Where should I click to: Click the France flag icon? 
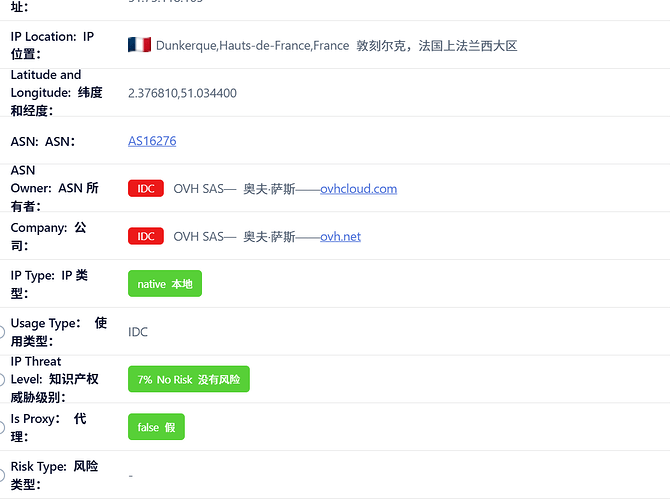click(139, 45)
